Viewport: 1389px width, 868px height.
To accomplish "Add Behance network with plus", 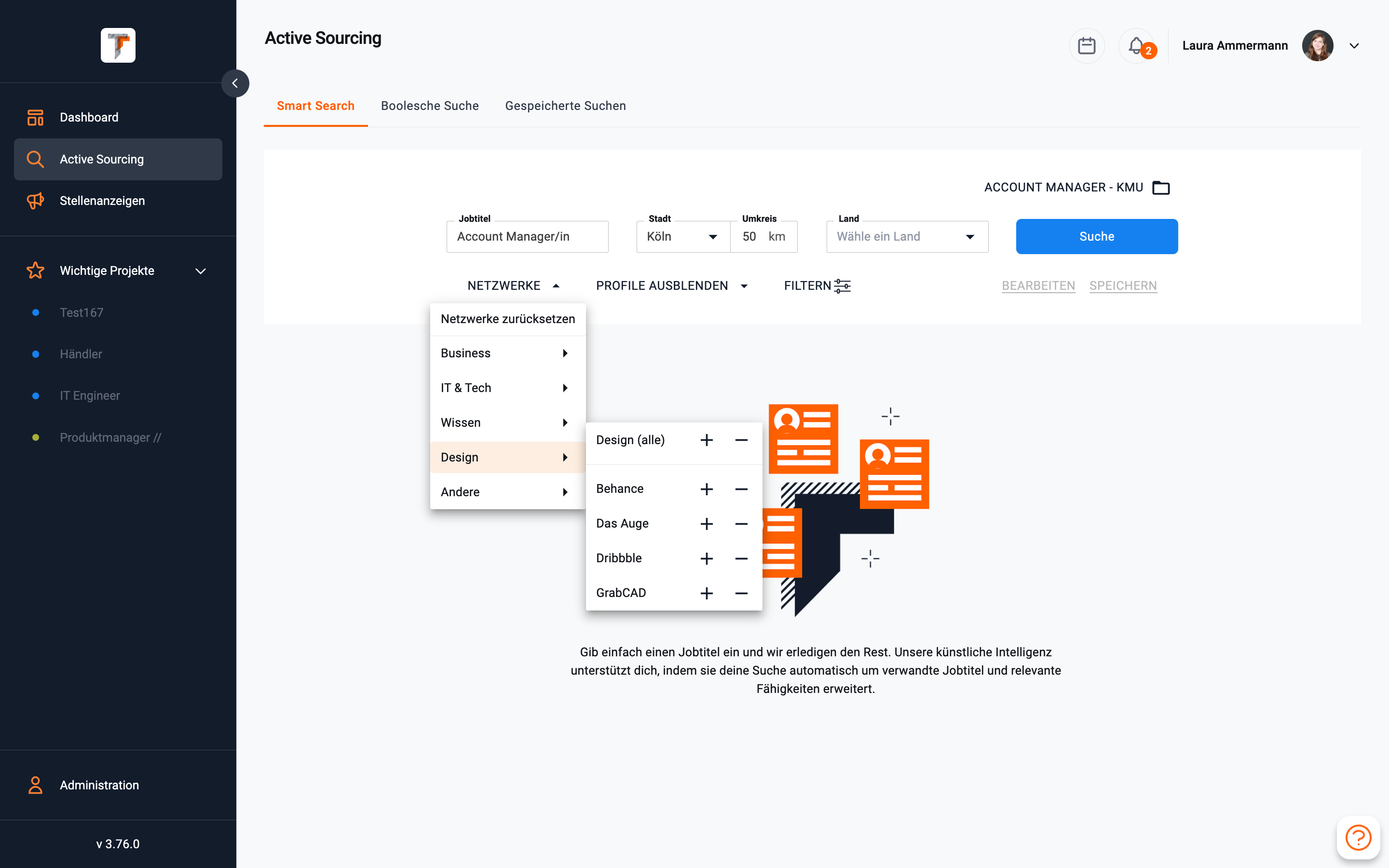I will coord(707,489).
